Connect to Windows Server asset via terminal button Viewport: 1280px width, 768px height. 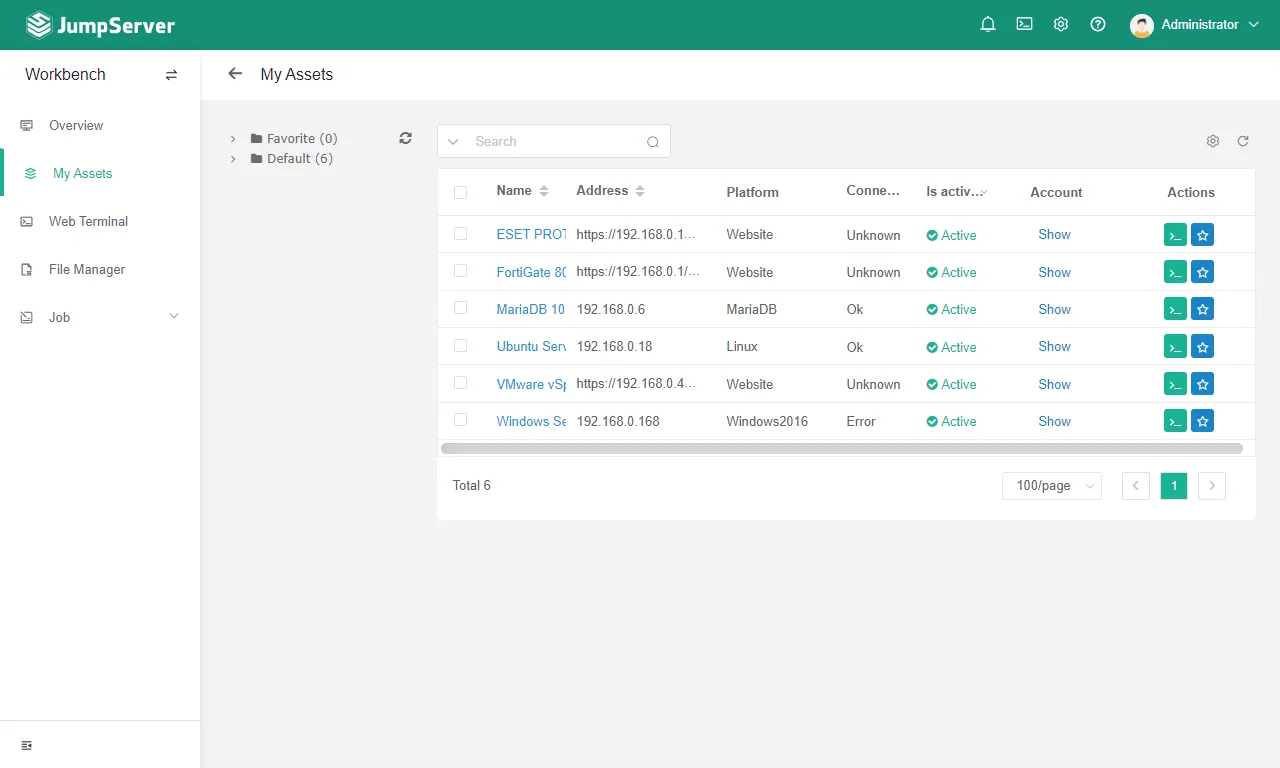tap(1175, 421)
